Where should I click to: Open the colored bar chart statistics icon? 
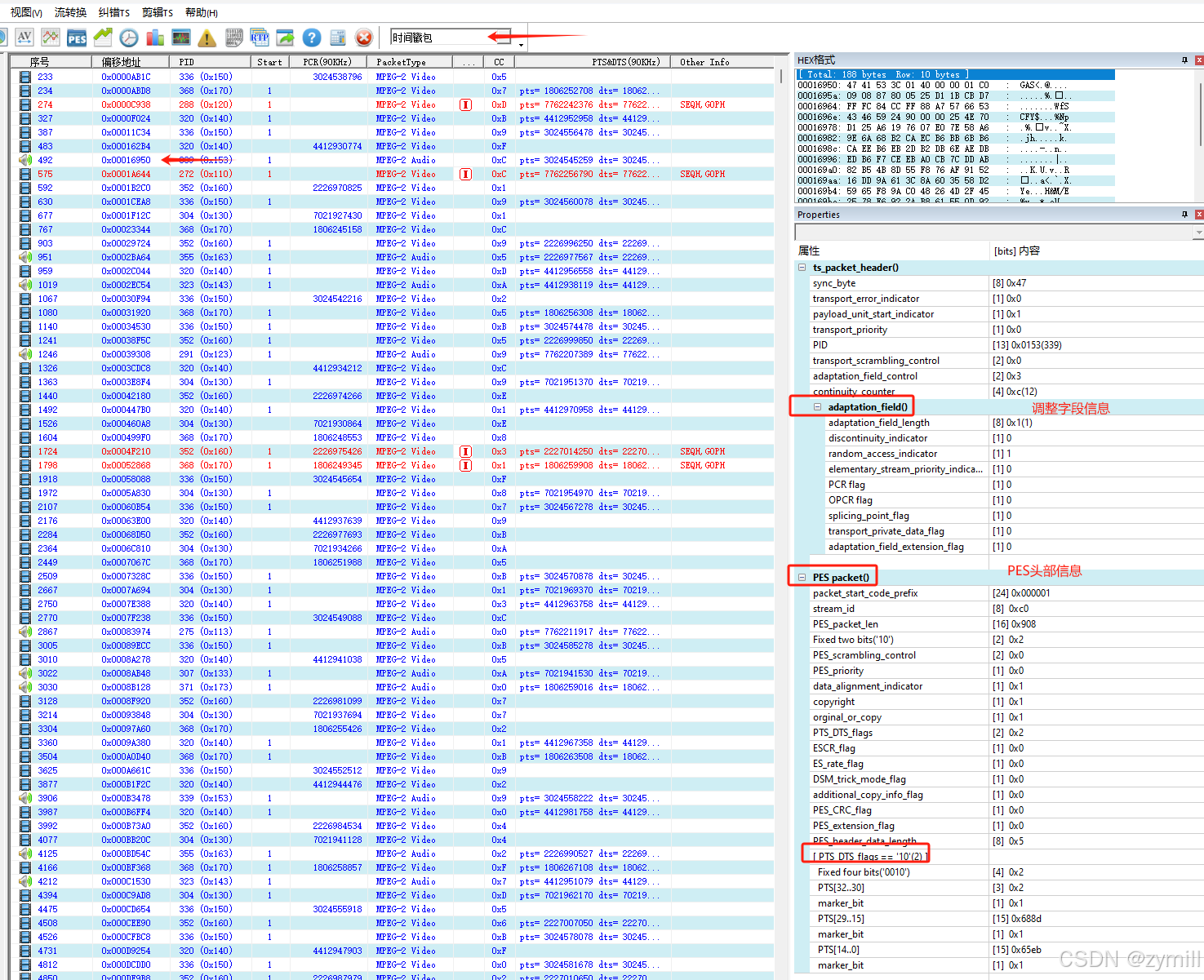155,38
